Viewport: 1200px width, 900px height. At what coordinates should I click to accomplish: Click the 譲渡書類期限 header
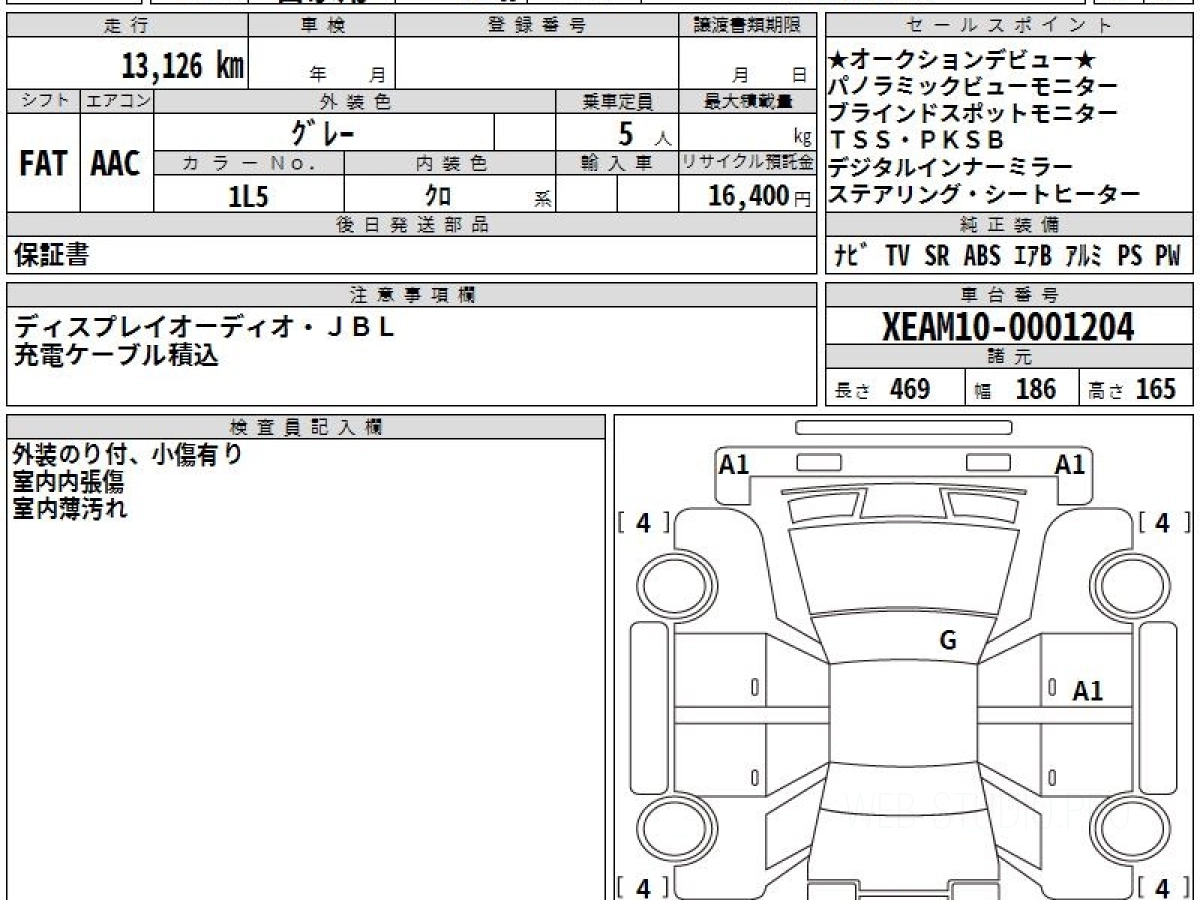747,26
